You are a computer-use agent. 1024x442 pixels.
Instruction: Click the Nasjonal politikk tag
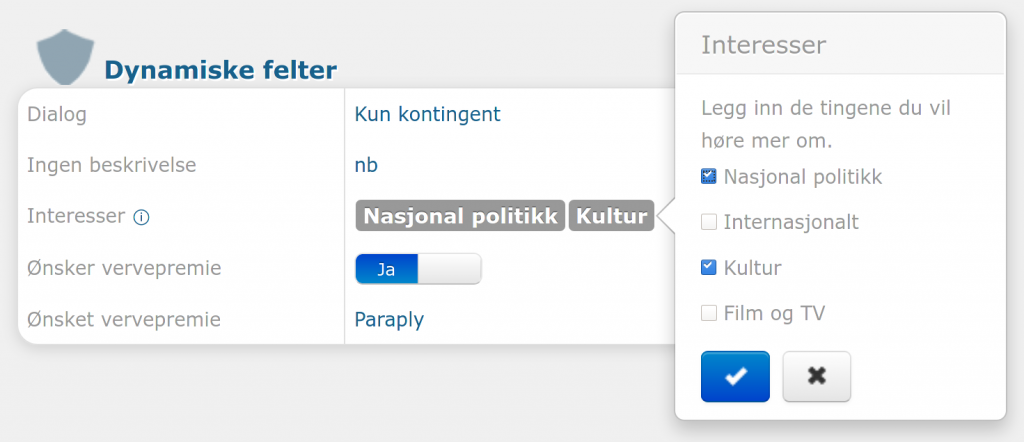coord(460,216)
